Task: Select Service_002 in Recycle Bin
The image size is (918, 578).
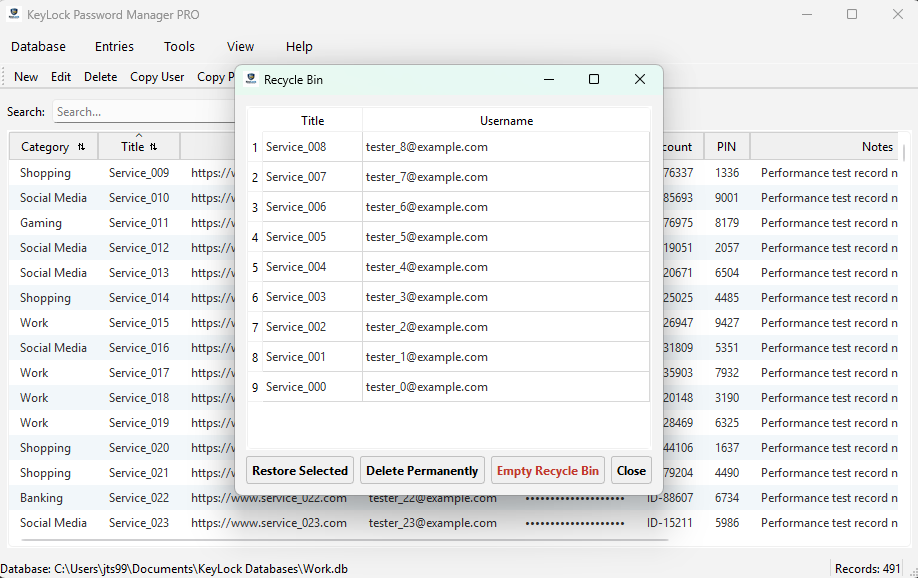Action: [312, 327]
